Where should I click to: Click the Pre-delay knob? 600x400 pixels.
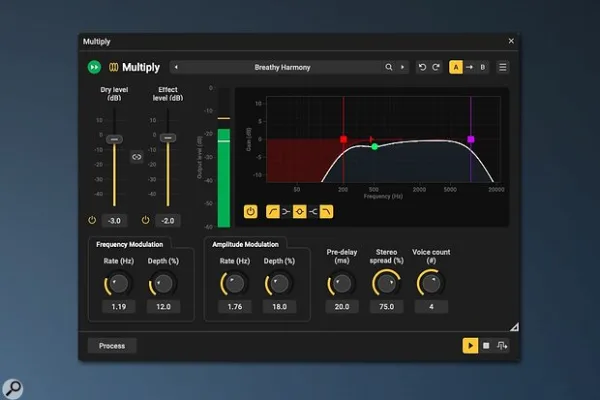[342, 284]
